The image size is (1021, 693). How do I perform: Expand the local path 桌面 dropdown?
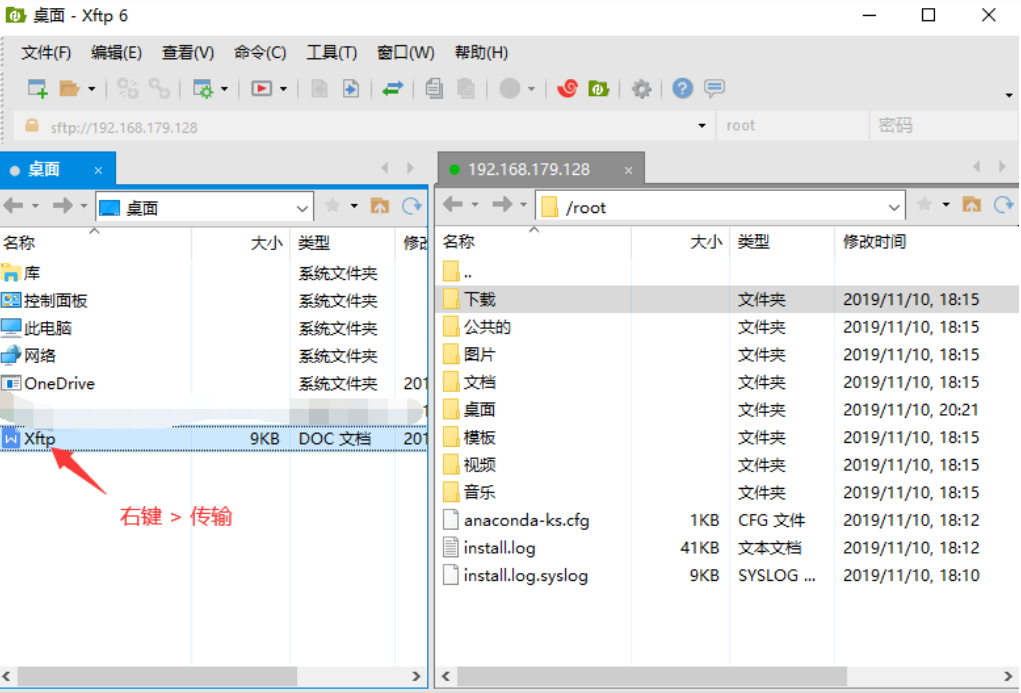tap(303, 208)
